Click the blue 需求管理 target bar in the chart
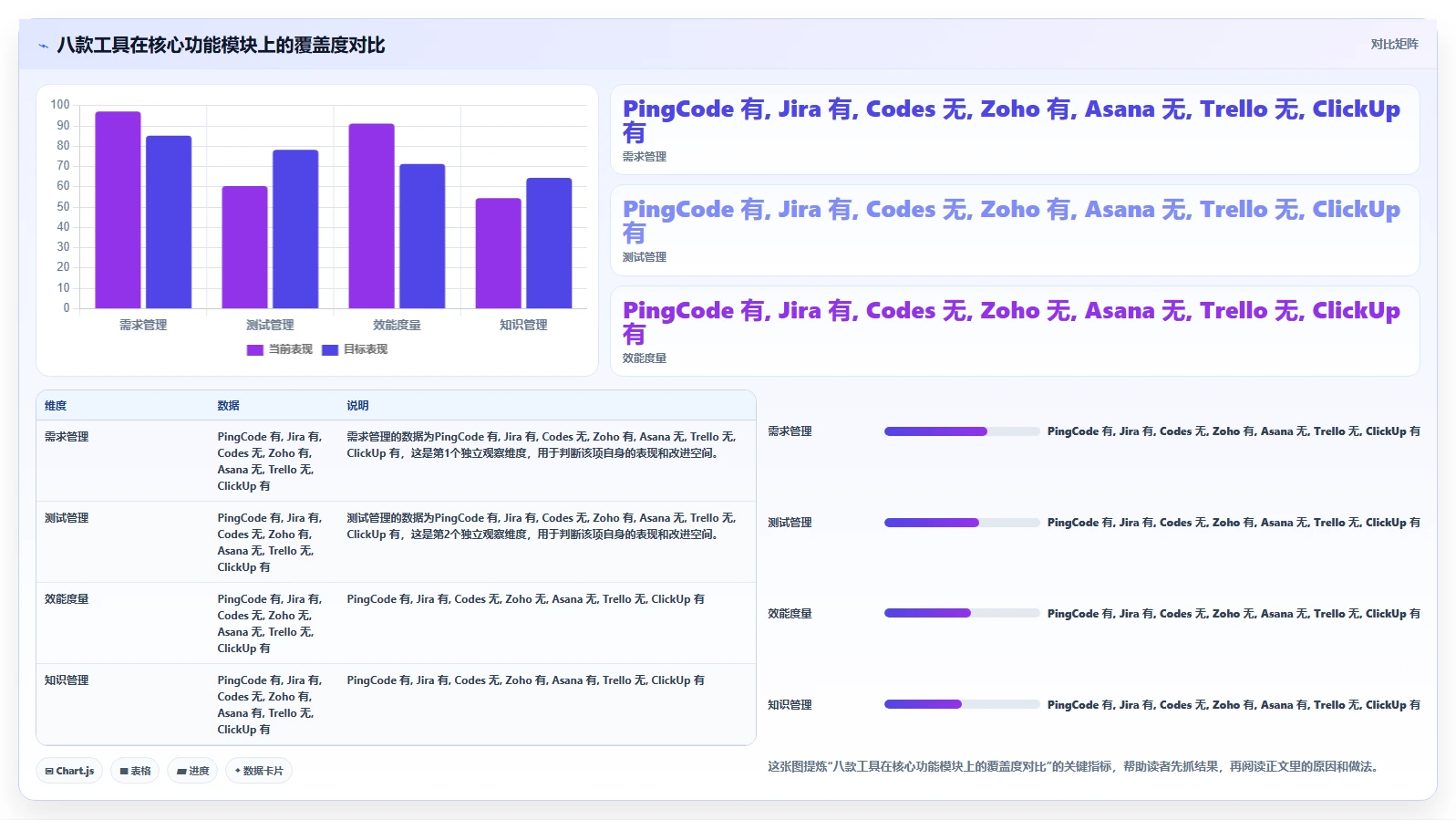The width and height of the screenshot is (1456, 820). (x=169, y=222)
